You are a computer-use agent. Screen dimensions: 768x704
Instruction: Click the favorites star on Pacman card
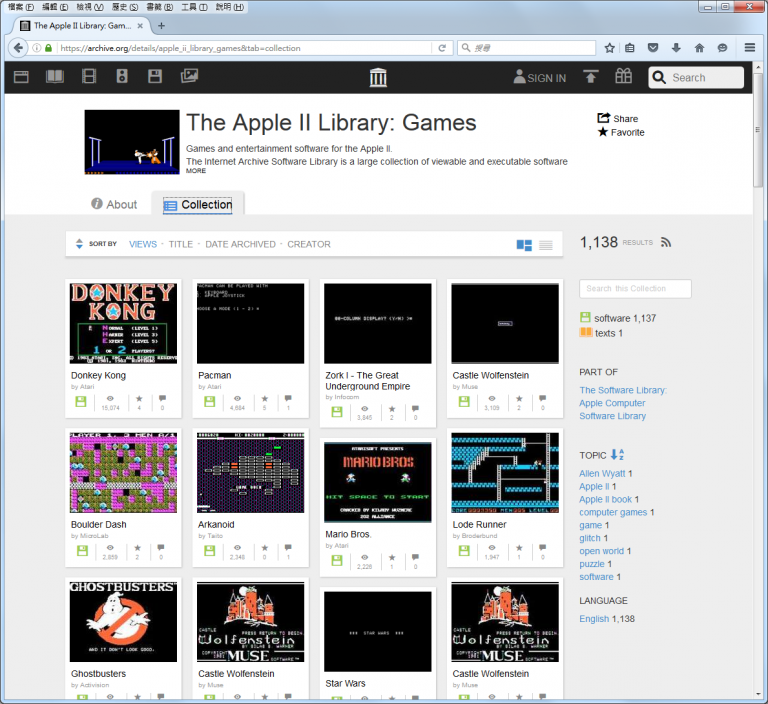point(264,398)
